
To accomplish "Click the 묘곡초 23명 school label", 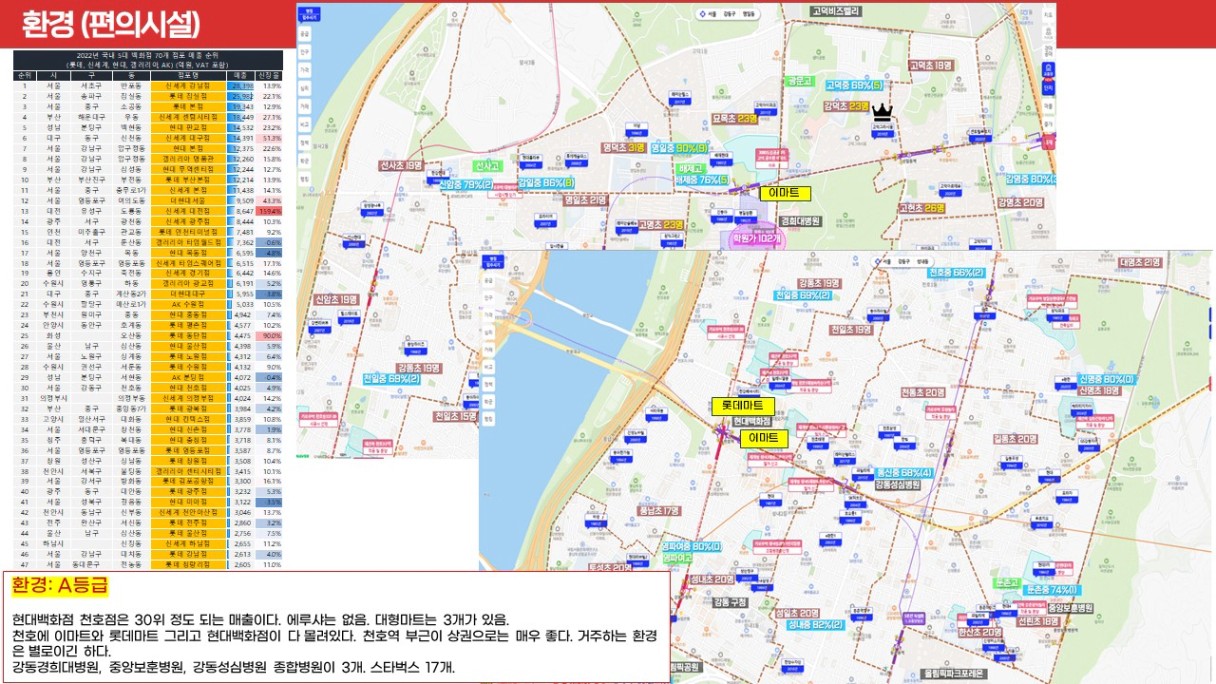I will (733, 119).
